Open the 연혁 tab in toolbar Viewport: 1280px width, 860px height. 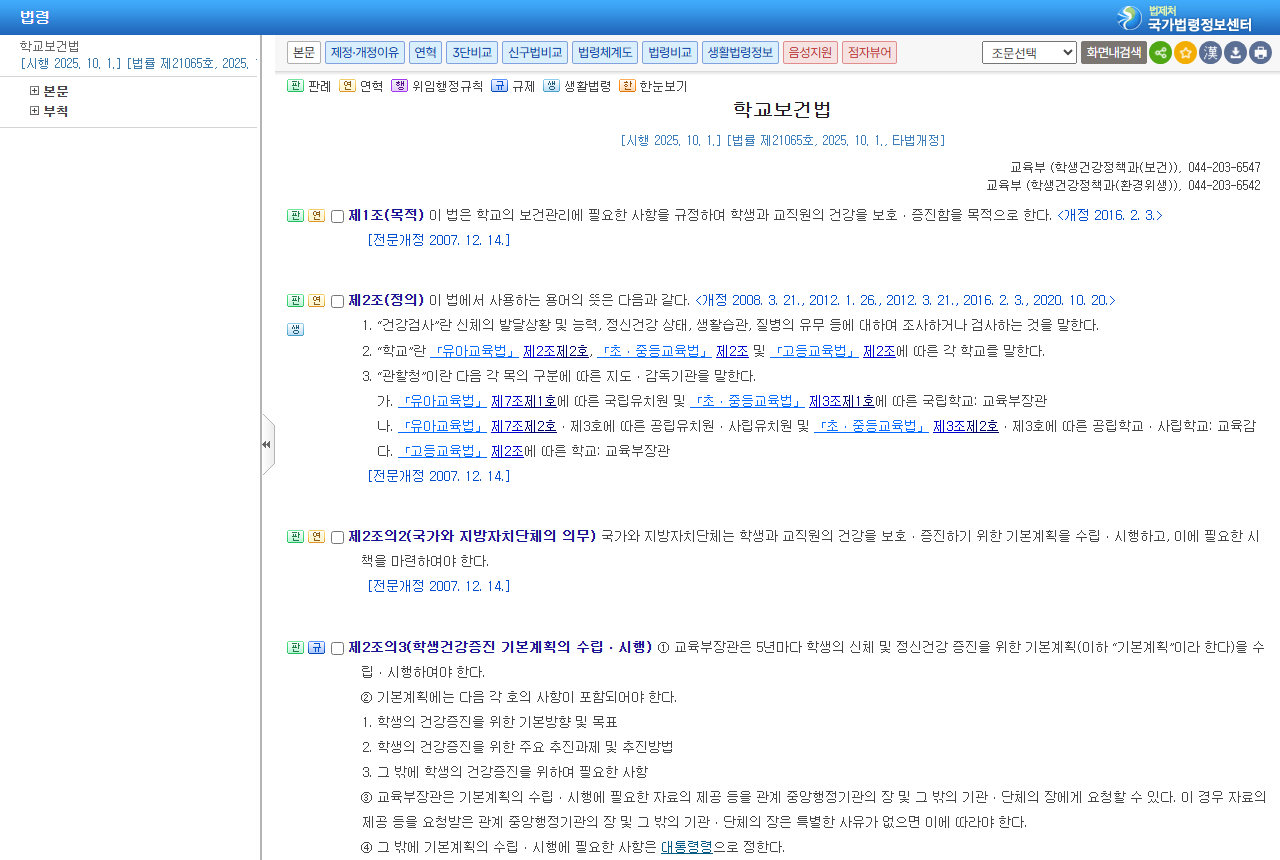tap(425, 52)
